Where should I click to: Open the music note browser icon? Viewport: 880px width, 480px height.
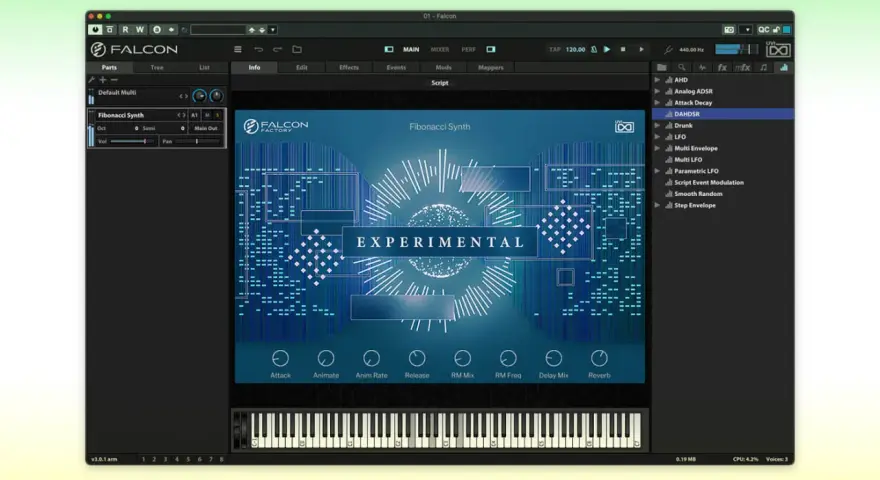763,67
